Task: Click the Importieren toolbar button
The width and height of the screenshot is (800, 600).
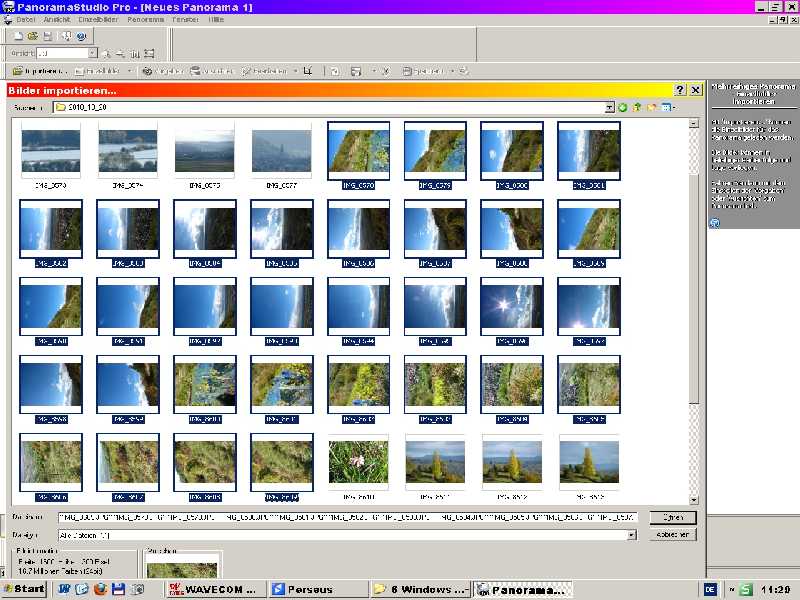Action: [40, 71]
